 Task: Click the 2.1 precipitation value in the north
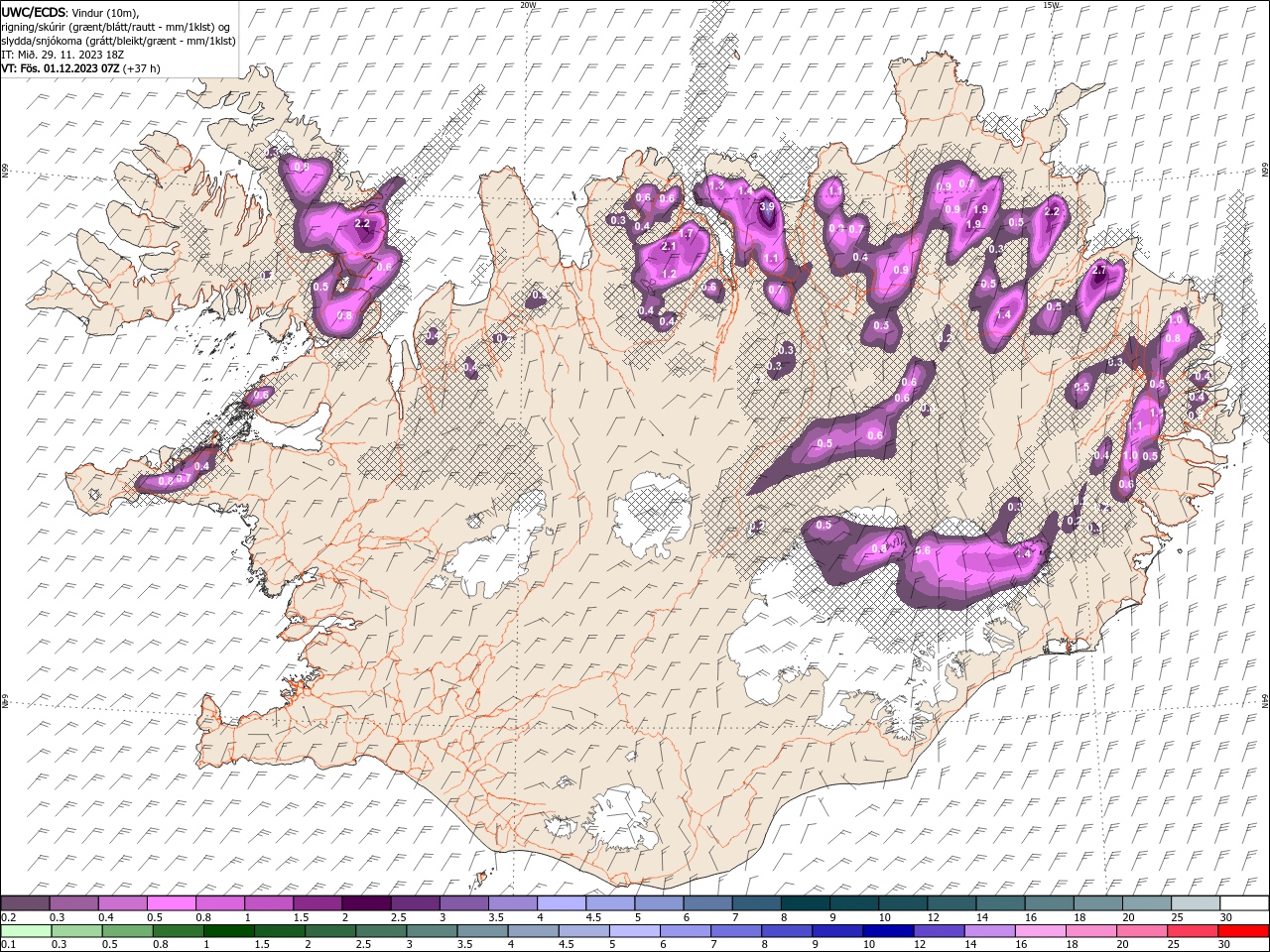point(668,246)
